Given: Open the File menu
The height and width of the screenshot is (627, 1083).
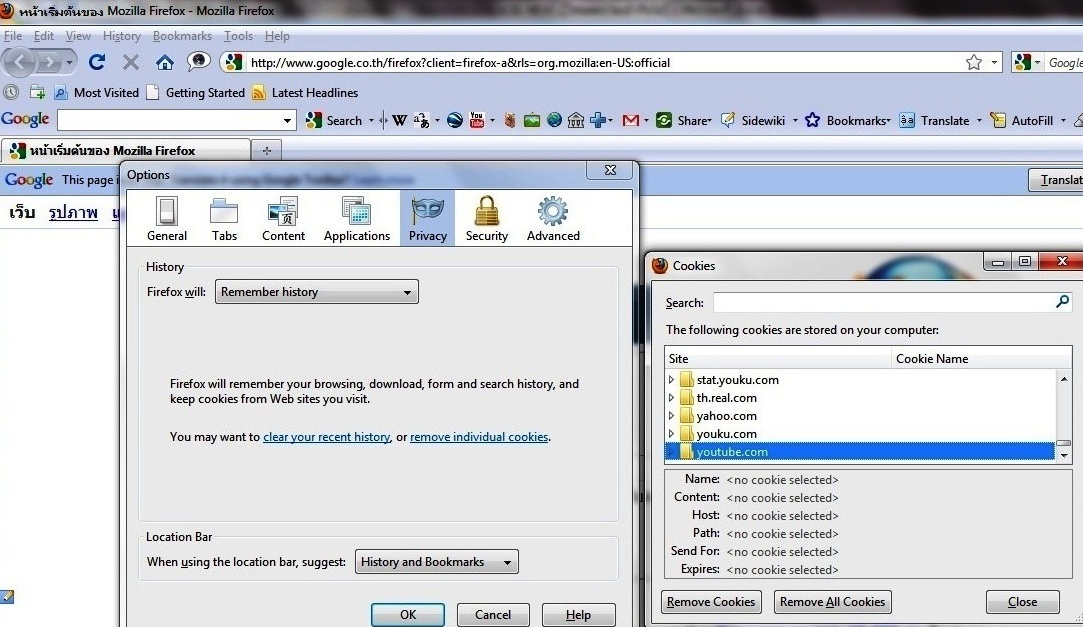Looking at the screenshot, I should click(x=12, y=36).
